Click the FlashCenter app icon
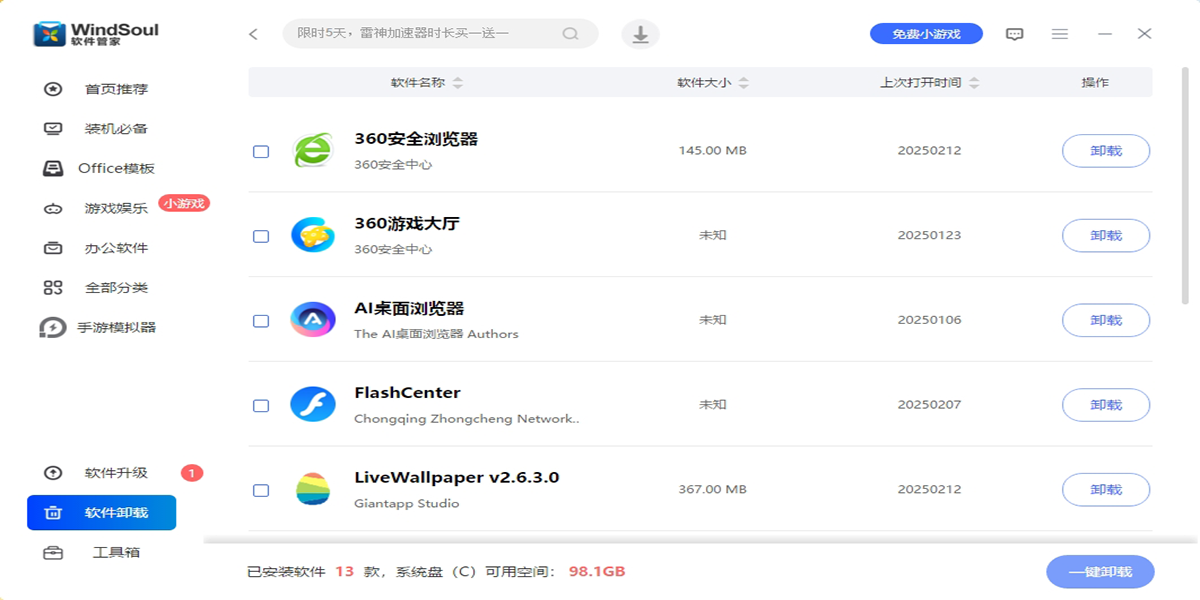This screenshot has height=600, width=1200. [x=313, y=405]
